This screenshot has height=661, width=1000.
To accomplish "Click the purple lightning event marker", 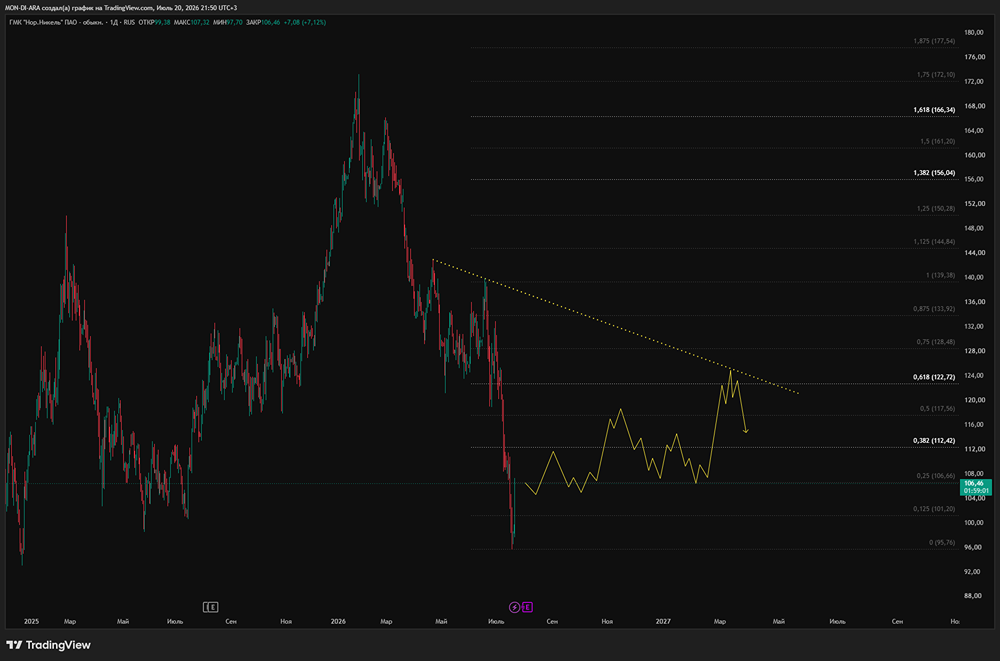I will [x=514, y=607].
